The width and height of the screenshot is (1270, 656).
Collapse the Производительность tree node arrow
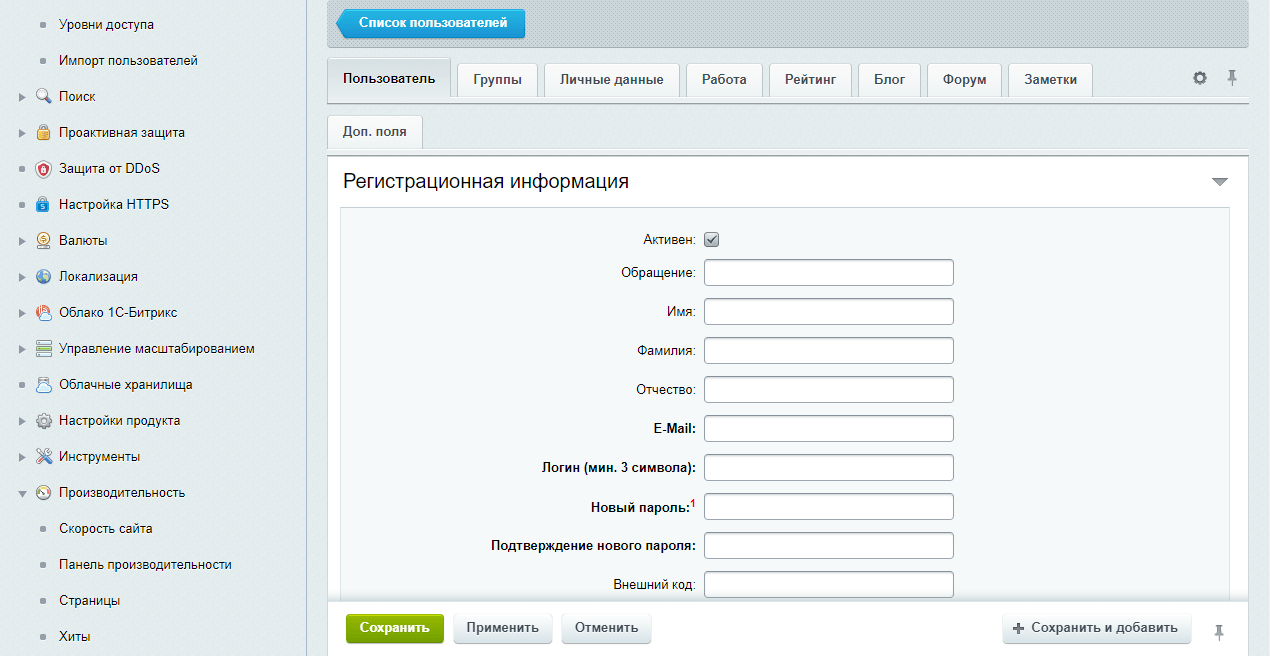click(22, 493)
